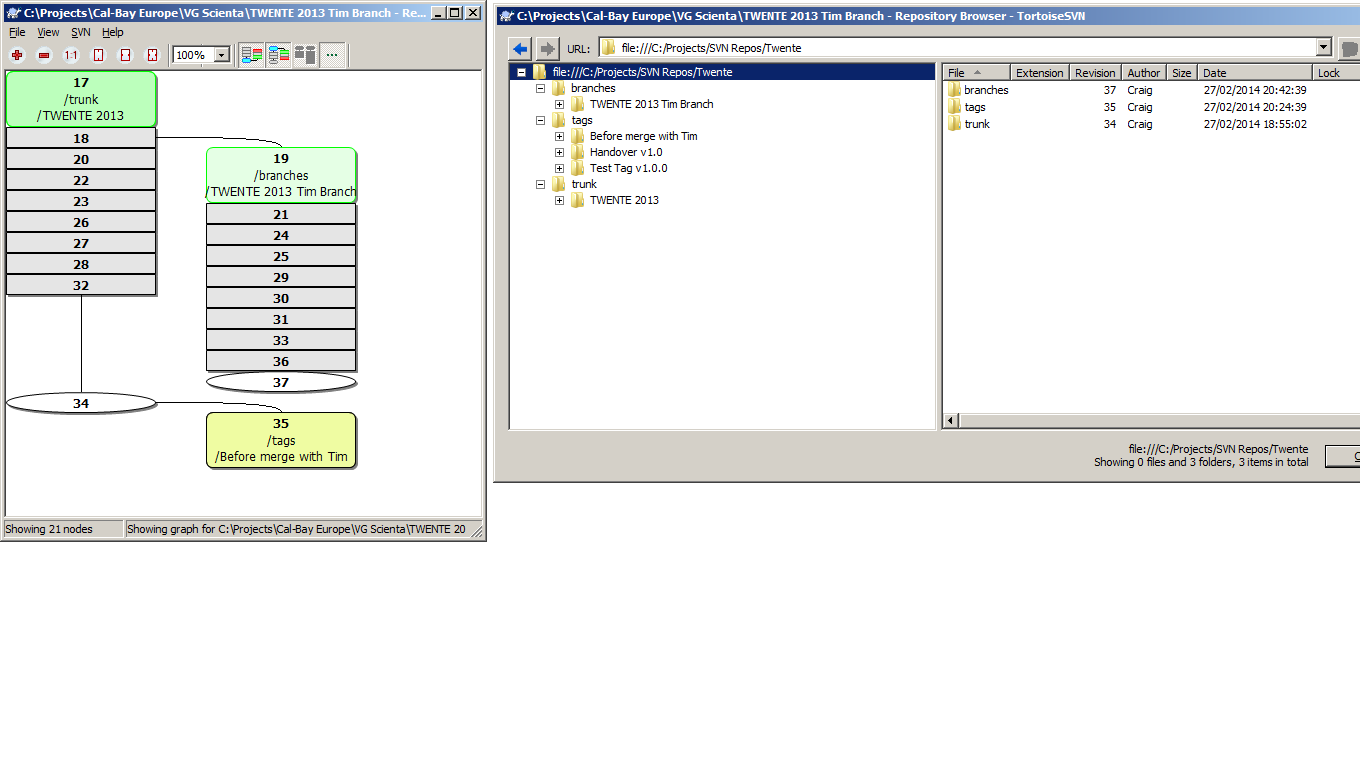This screenshot has height=775, width=1360.
Task: Click the fit-height icon with top and bottom bars
Action: tap(98, 55)
